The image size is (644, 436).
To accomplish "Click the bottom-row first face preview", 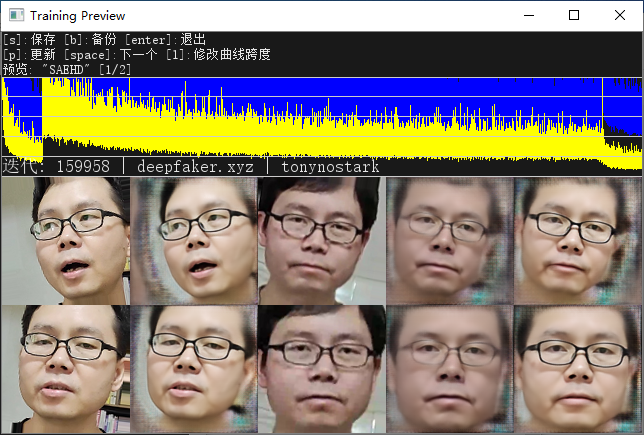I will [66, 369].
